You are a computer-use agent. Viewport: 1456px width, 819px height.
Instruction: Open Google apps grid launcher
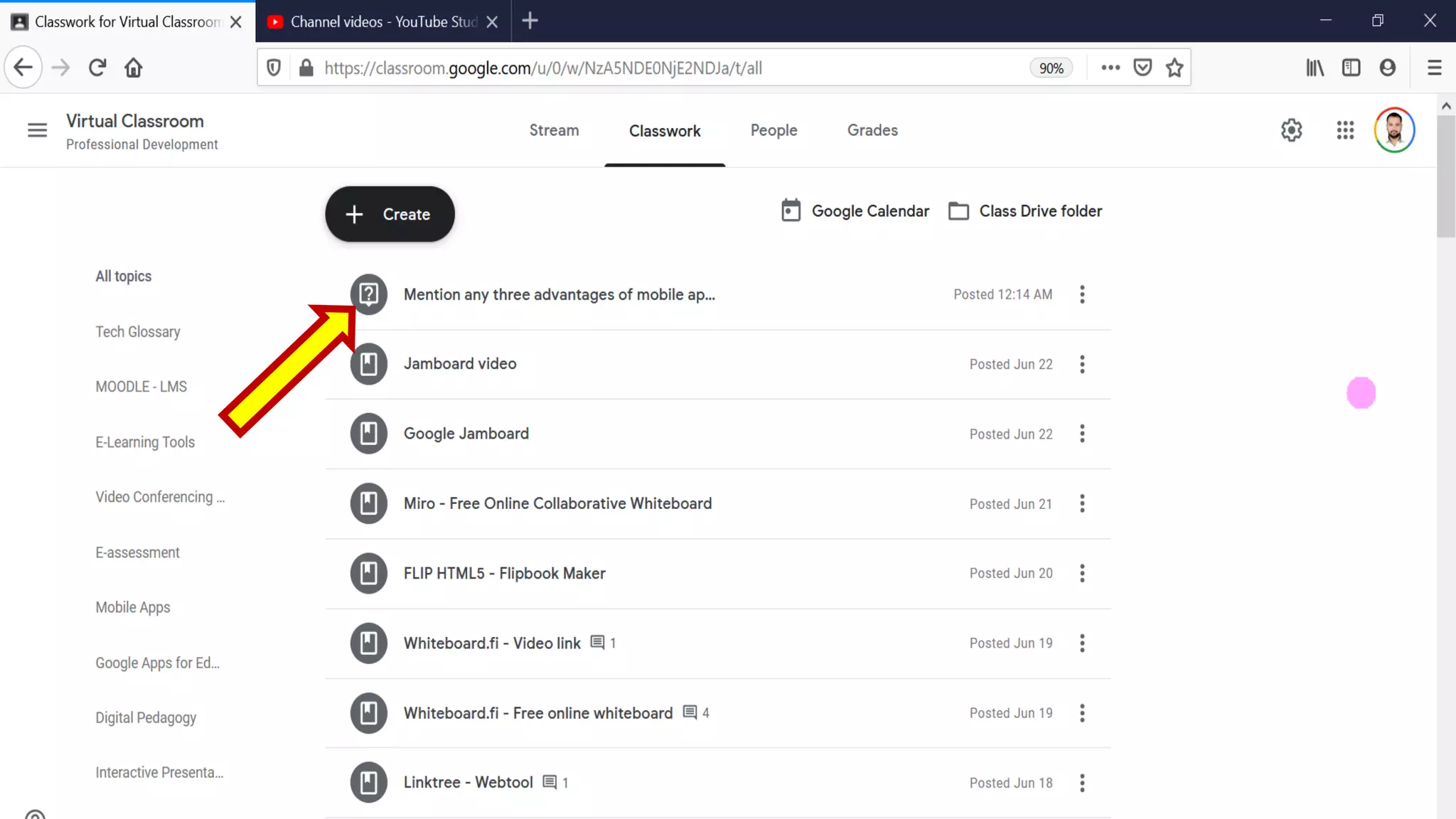1344,130
